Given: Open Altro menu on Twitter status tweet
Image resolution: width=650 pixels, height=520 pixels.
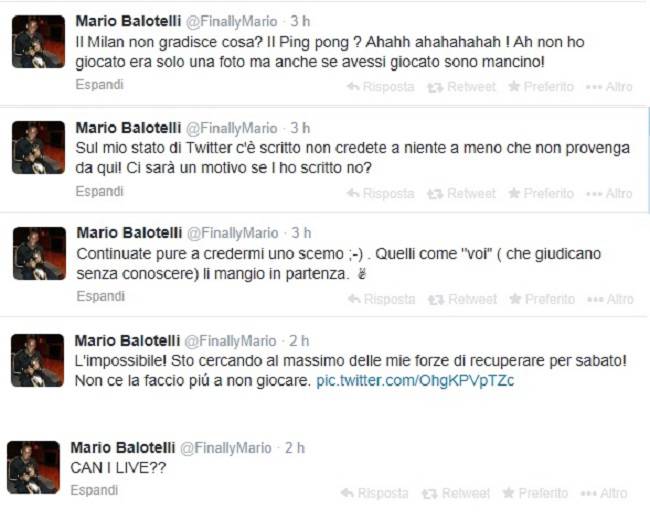Looking at the screenshot, I should (609, 193).
